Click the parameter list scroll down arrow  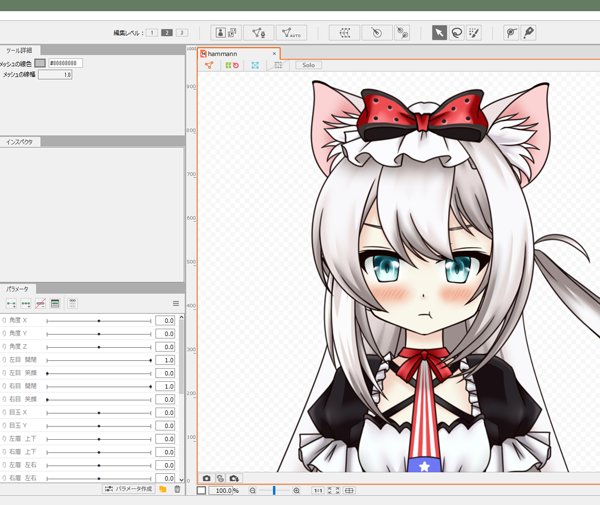pyautogui.click(x=181, y=480)
